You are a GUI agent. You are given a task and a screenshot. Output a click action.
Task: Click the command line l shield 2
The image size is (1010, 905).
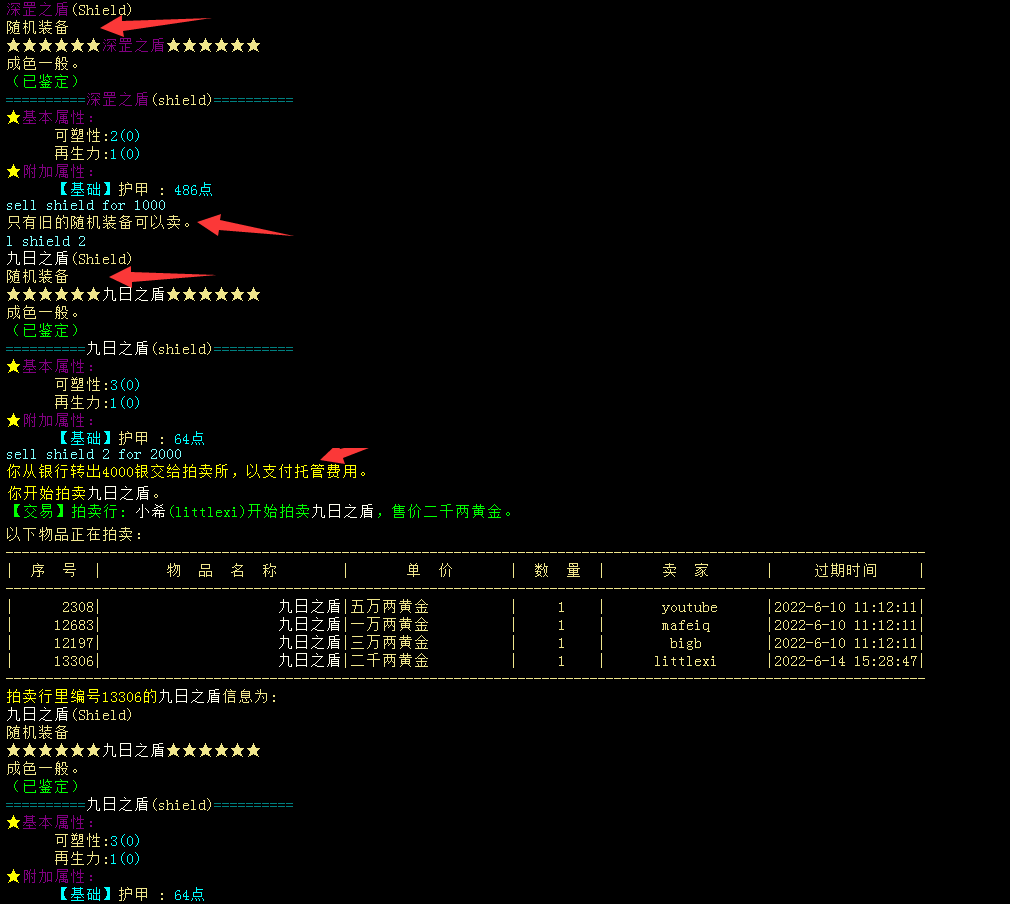(x=46, y=241)
